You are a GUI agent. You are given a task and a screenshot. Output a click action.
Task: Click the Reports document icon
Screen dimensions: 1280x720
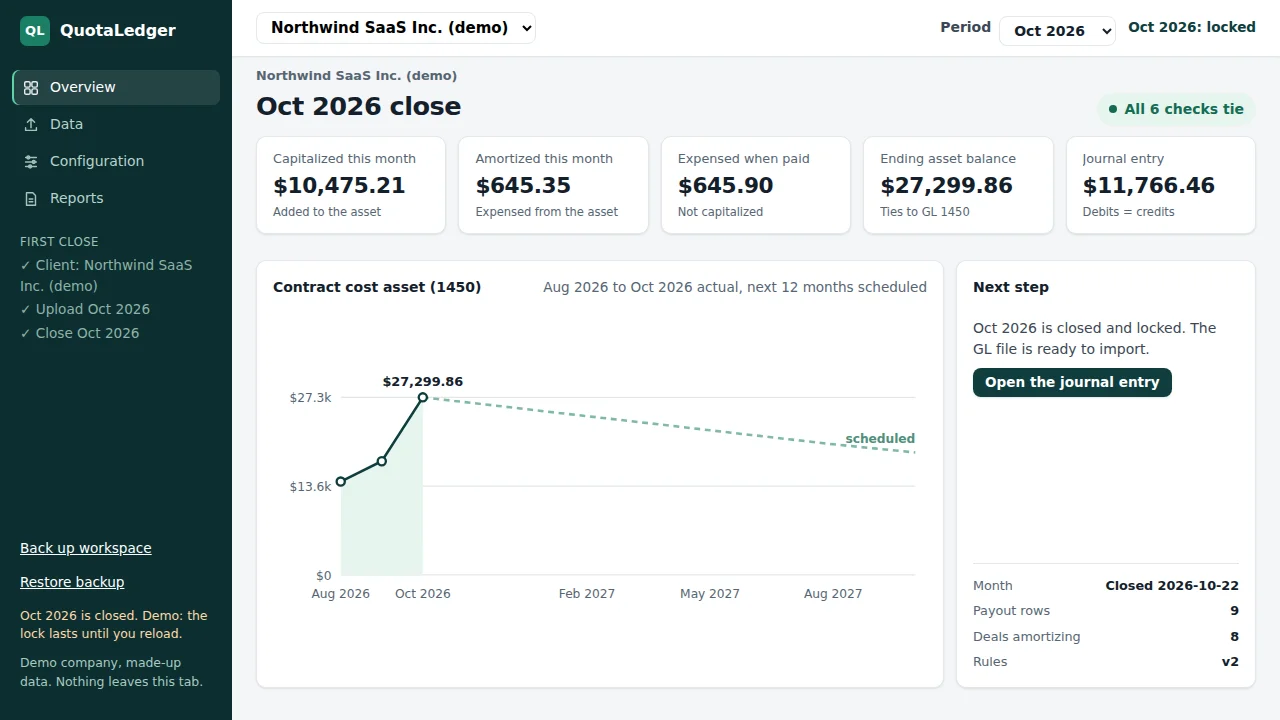click(31, 199)
